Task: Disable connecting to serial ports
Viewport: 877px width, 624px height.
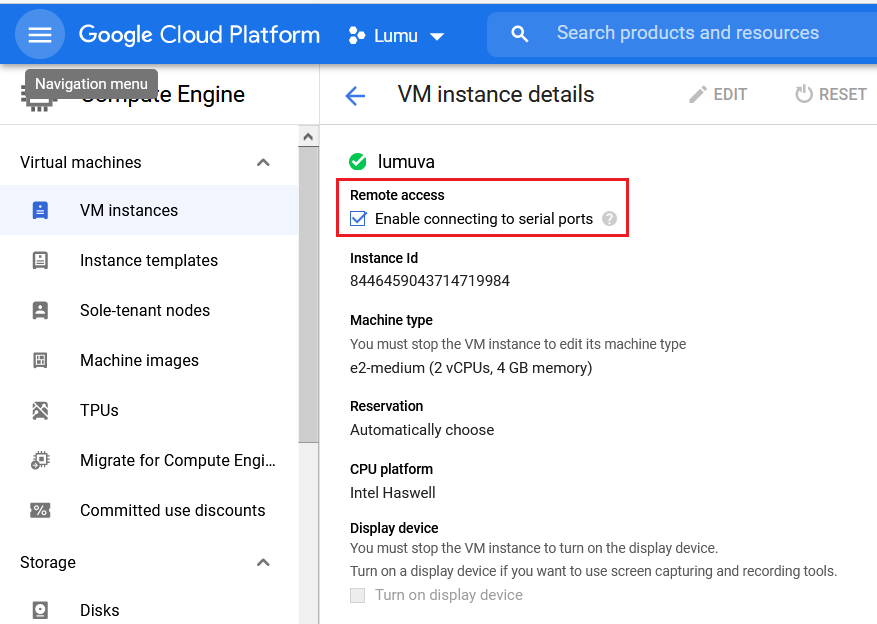Action: (x=359, y=216)
